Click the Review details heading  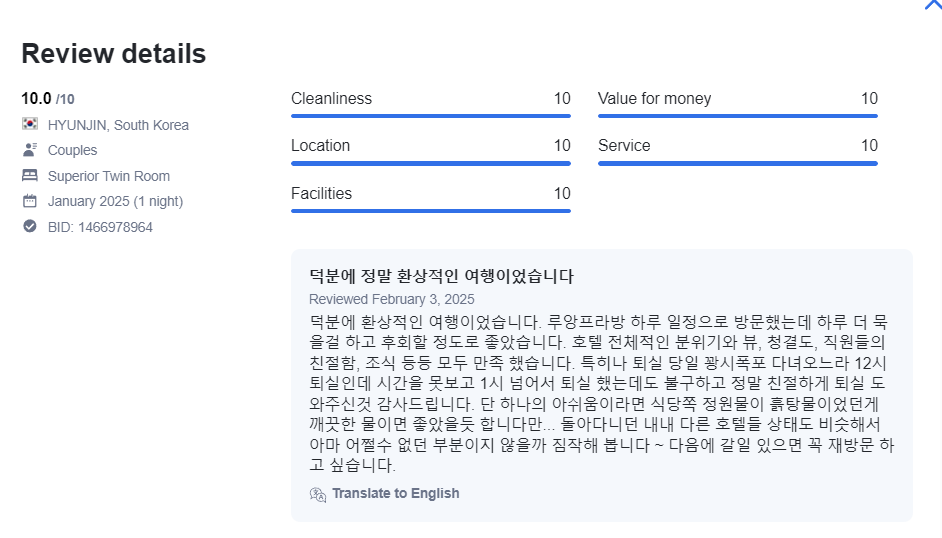pyautogui.click(x=114, y=53)
